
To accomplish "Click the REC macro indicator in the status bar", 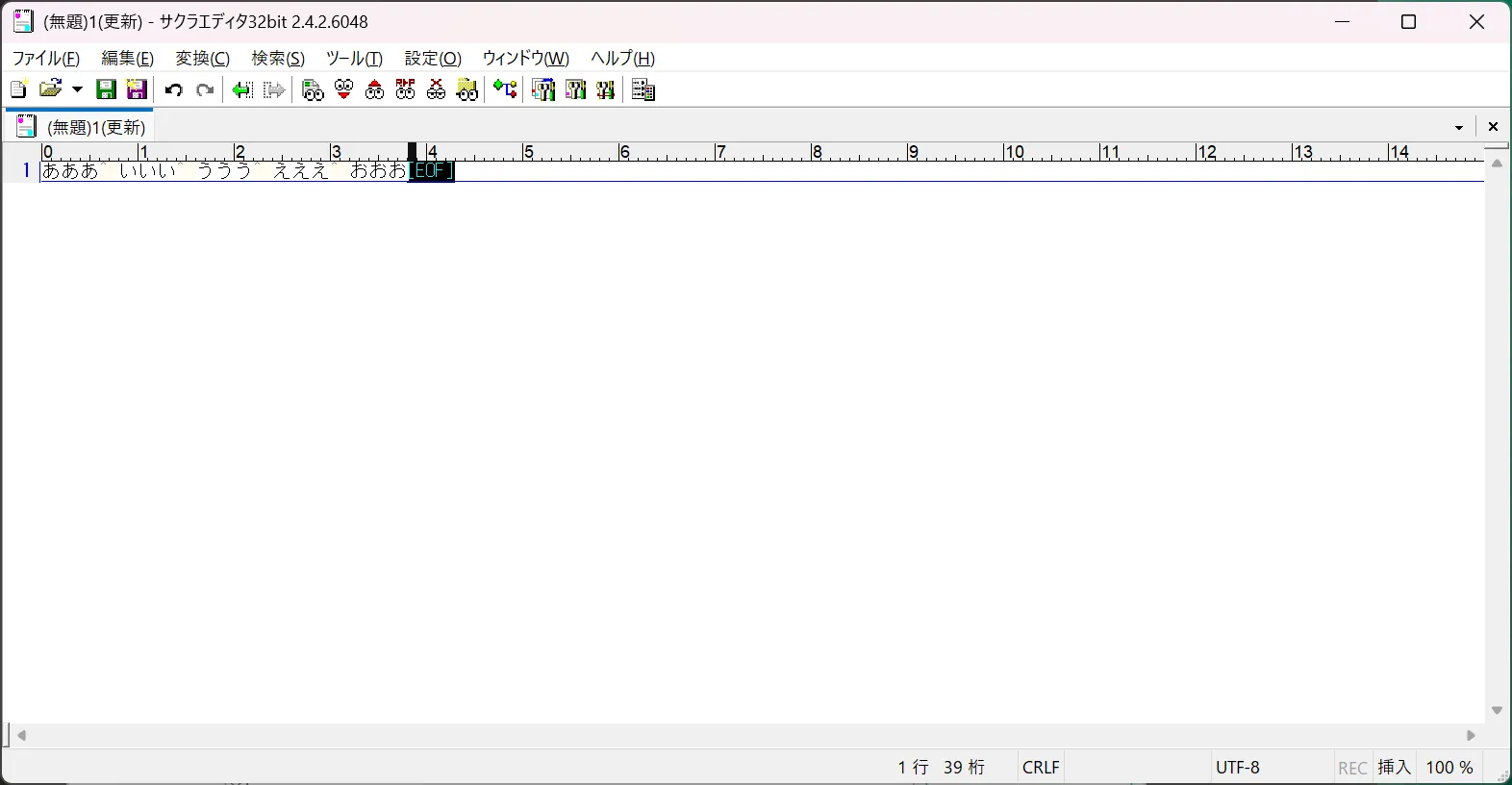I will tap(1352, 768).
